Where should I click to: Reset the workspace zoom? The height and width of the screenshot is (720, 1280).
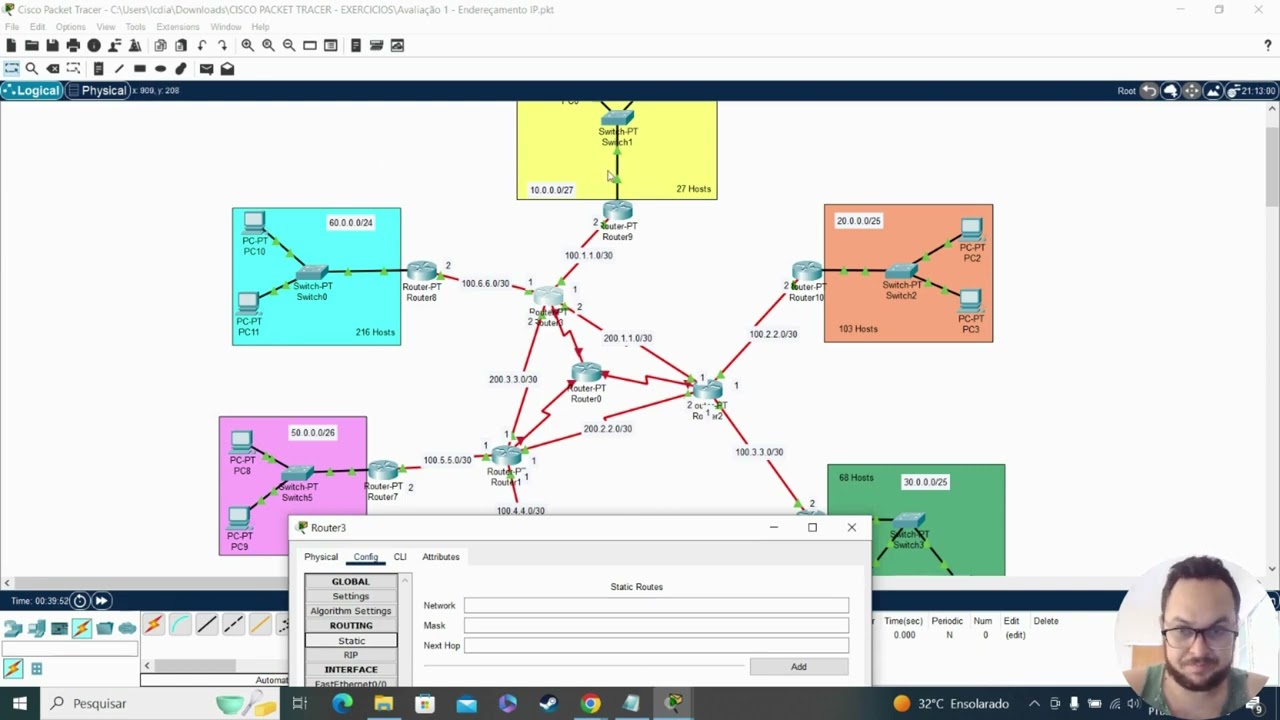268,45
